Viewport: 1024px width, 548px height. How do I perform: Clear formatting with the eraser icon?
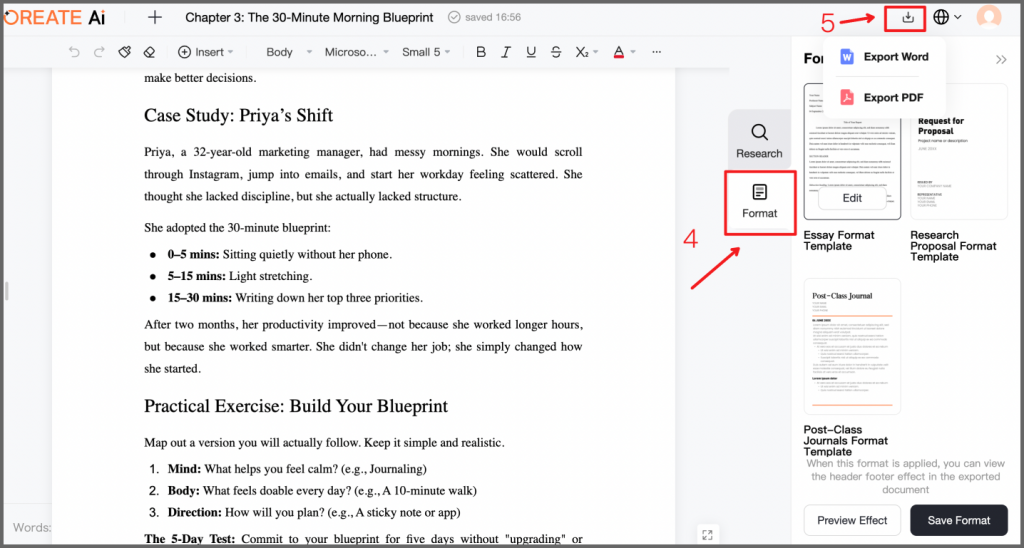click(150, 52)
